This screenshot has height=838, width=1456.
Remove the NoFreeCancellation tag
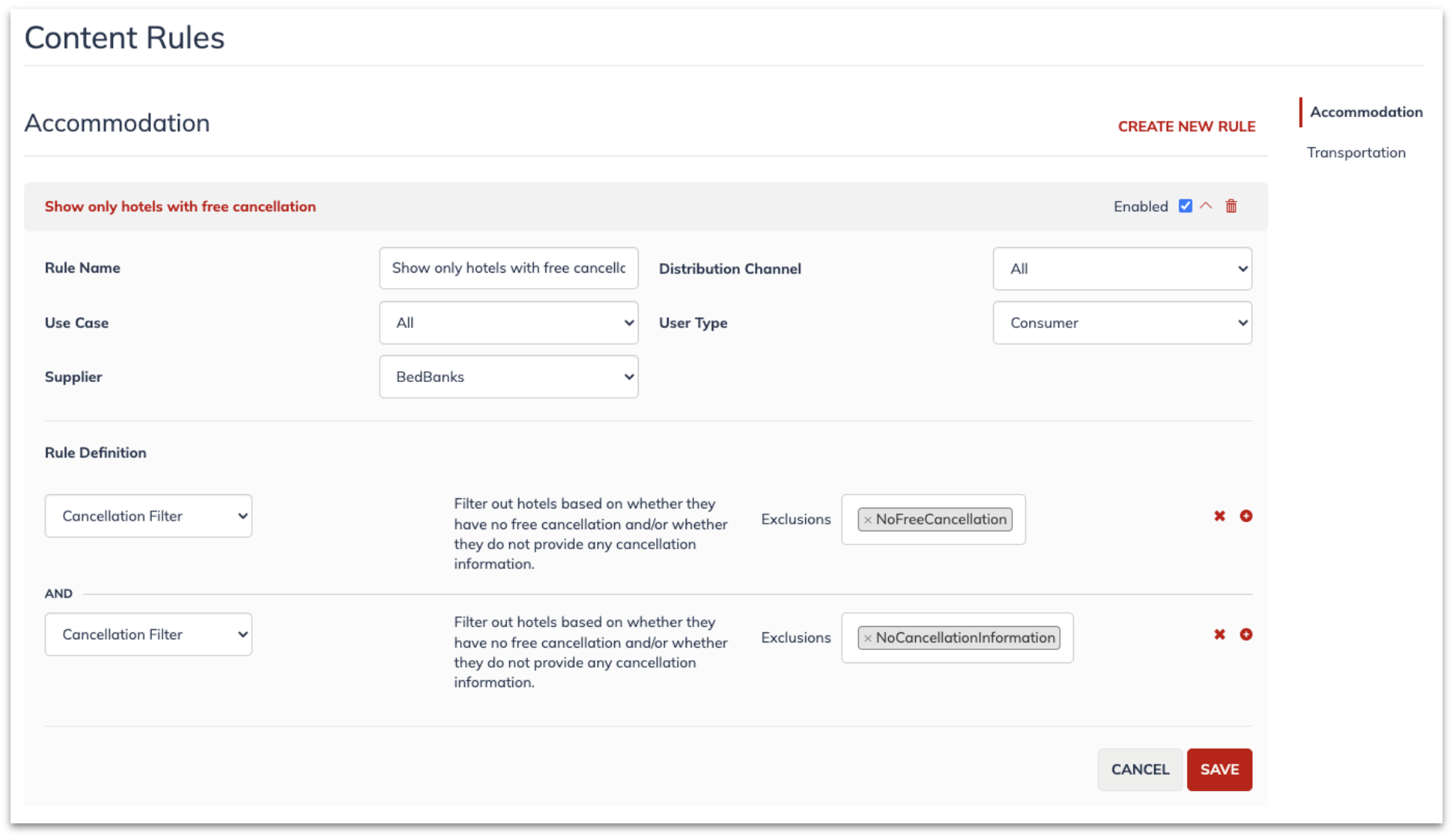867,520
